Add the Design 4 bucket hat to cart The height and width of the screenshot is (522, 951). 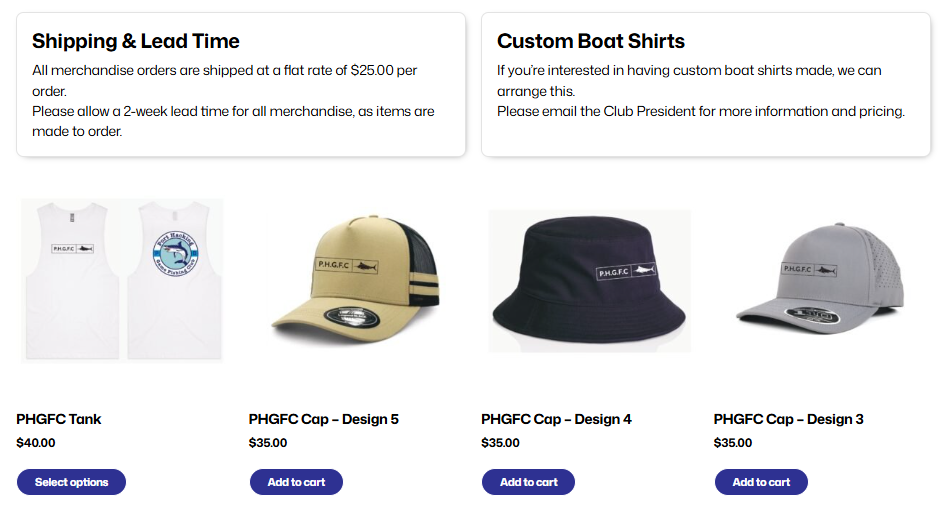click(528, 482)
